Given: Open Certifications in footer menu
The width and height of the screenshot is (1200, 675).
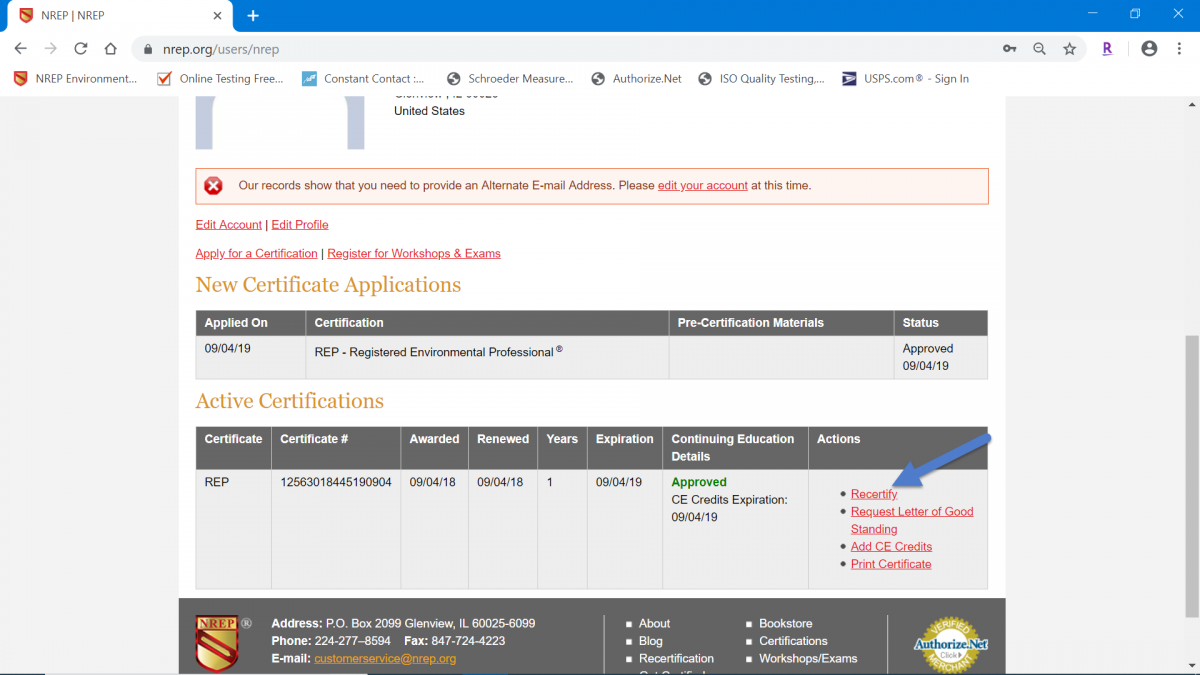Looking at the screenshot, I should pos(793,641).
